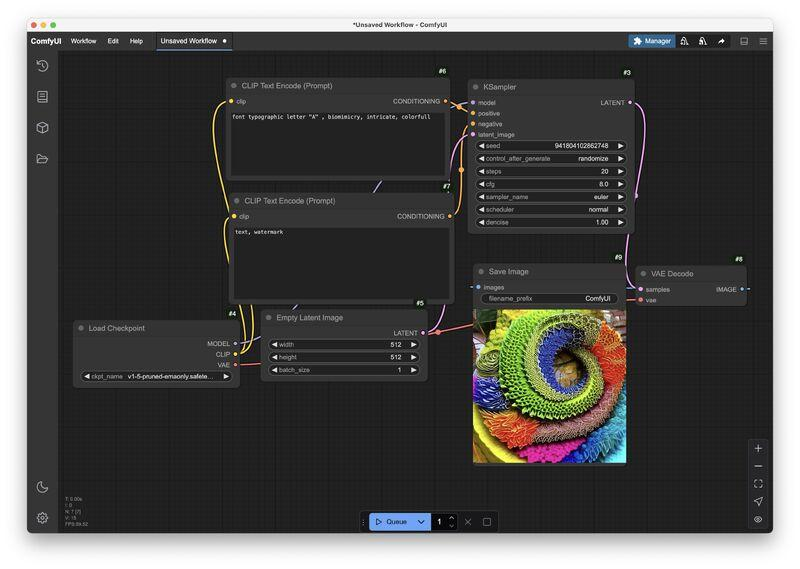
Task: Open the Help menu
Action: (x=136, y=41)
